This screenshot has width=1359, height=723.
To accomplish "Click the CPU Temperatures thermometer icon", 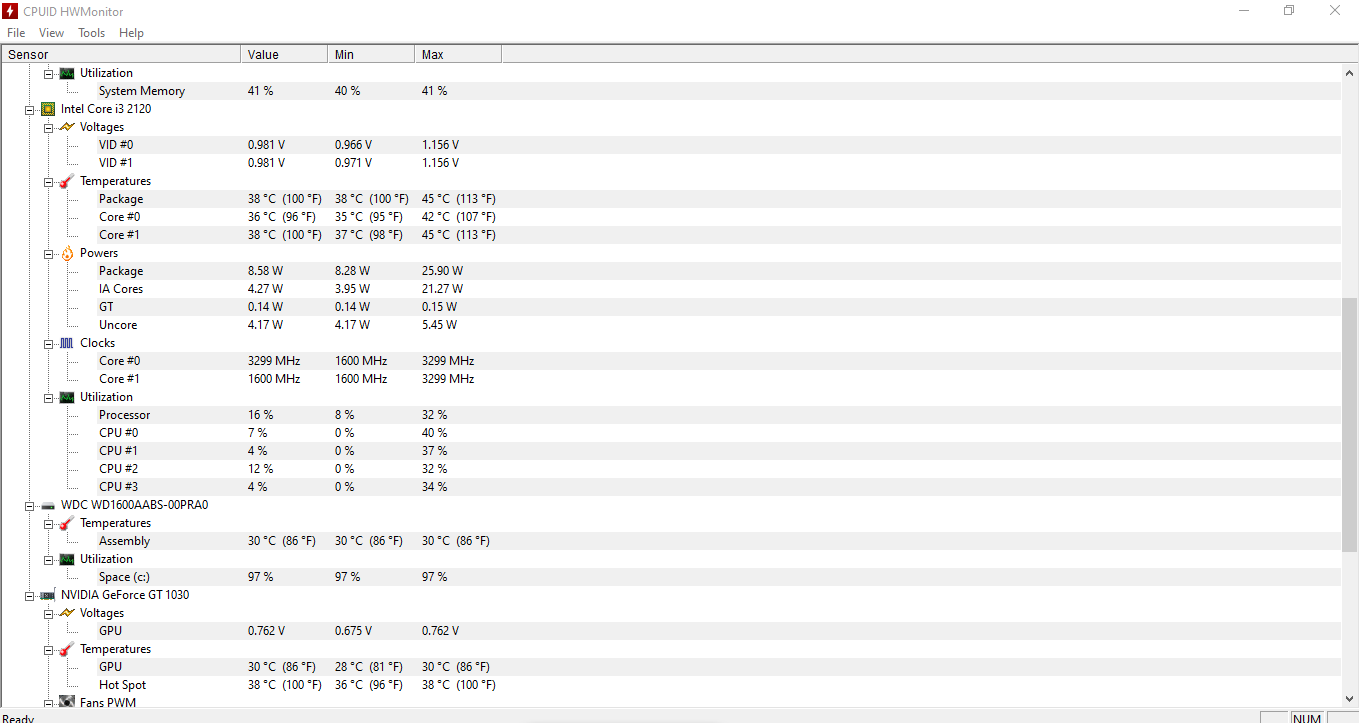I will tap(67, 181).
